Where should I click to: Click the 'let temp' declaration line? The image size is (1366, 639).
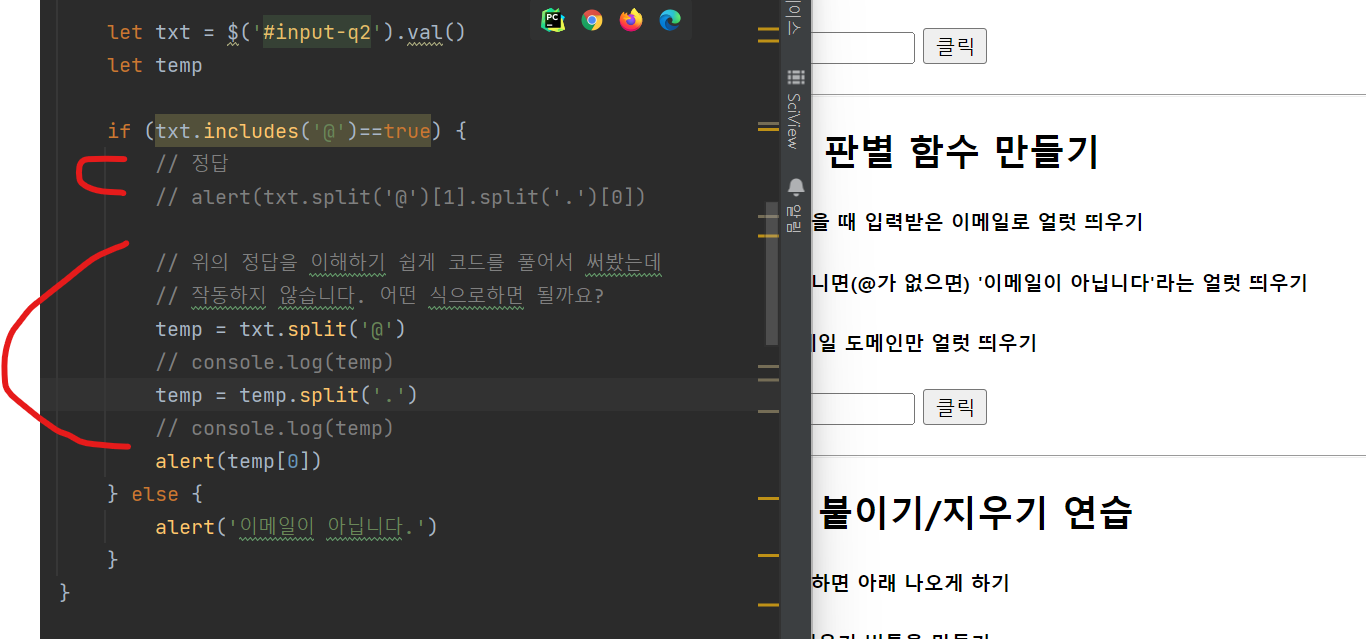point(155,65)
